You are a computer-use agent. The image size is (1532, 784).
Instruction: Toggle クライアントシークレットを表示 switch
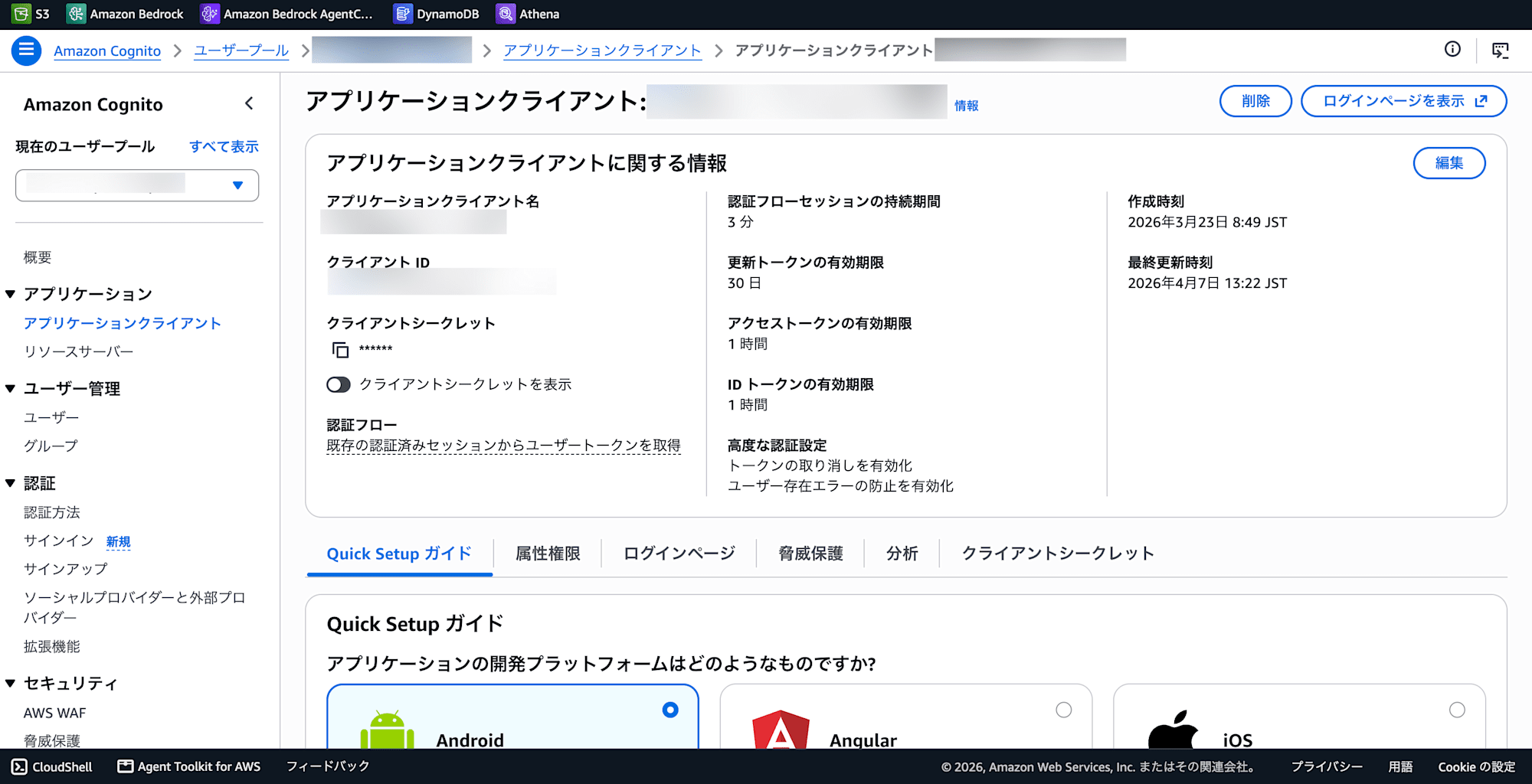339,384
